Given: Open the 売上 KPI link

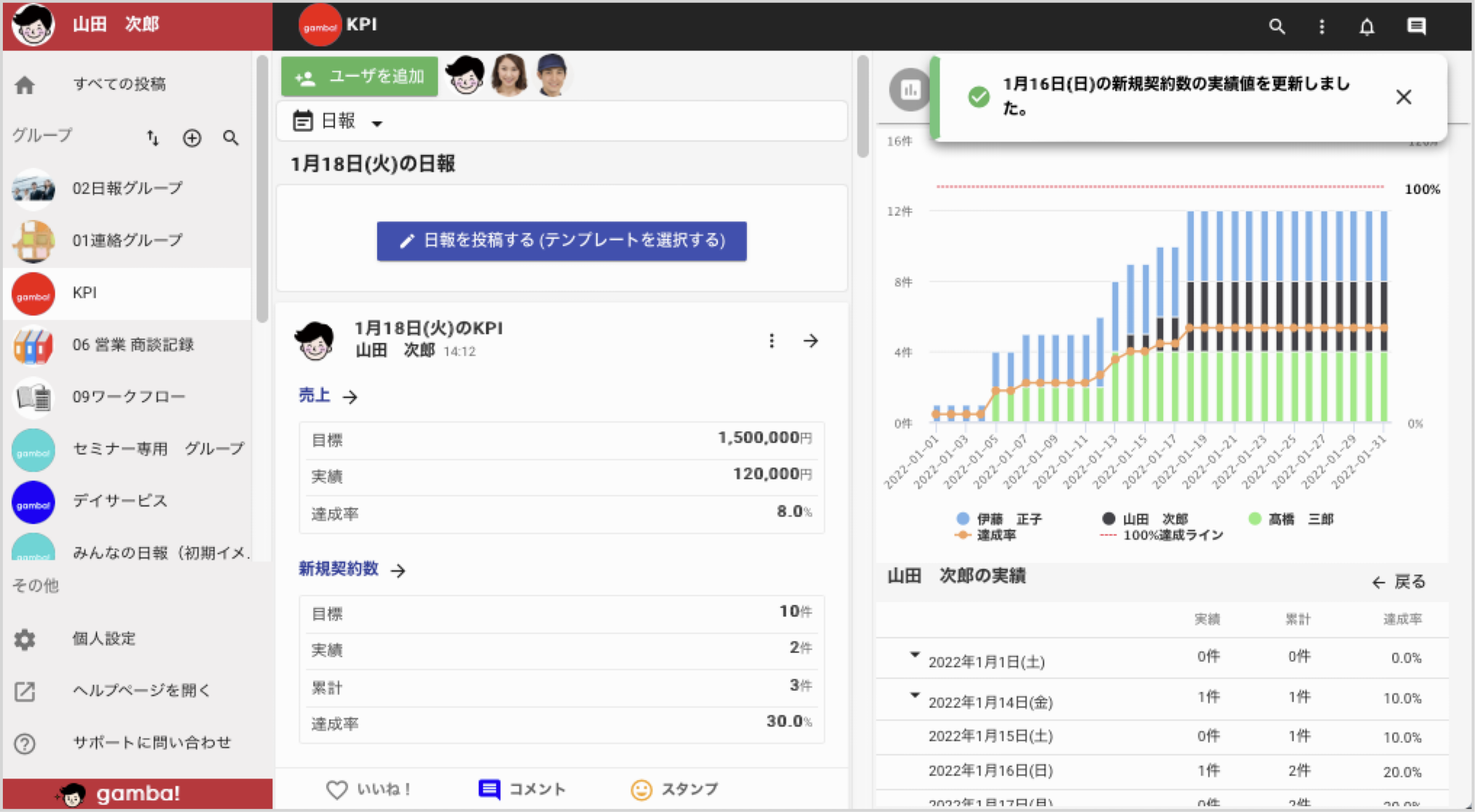Looking at the screenshot, I should [x=328, y=396].
